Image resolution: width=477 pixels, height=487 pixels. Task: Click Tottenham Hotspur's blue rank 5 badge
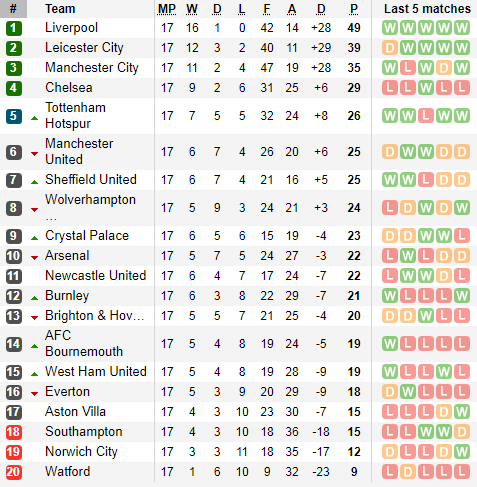click(x=14, y=116)
